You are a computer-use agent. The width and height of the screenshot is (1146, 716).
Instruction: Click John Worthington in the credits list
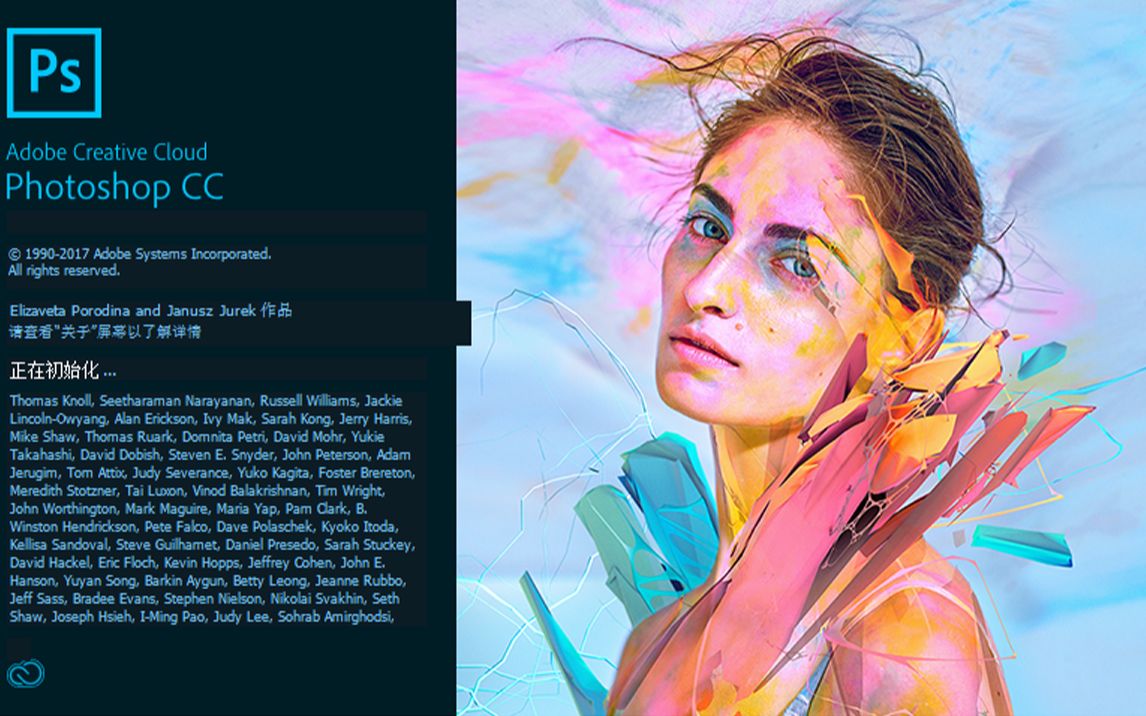[x=63, y=509]
